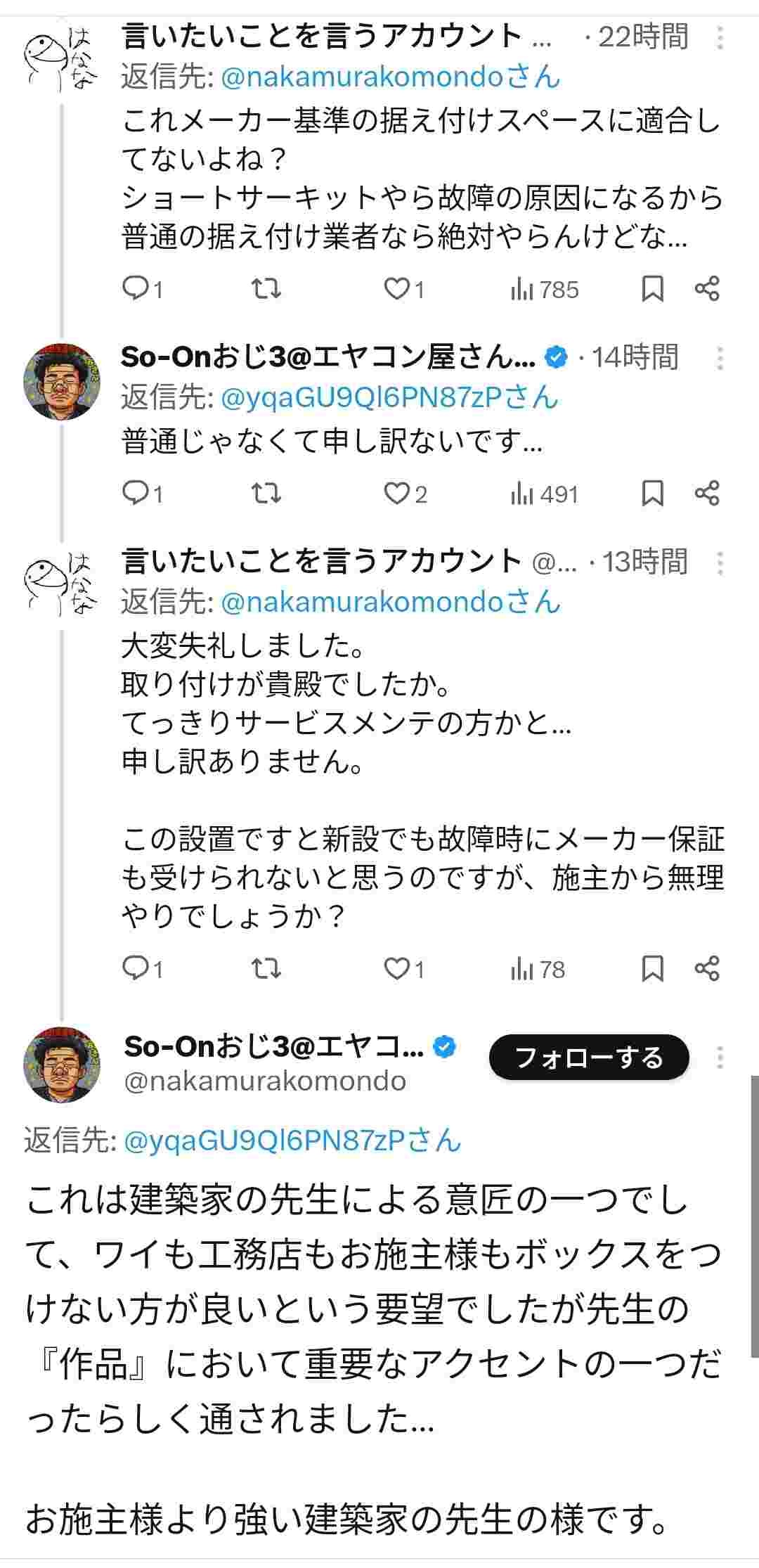Share the tweet with 491 views
The width and height of the screenshot is (759, 1568).
point(706,494)
